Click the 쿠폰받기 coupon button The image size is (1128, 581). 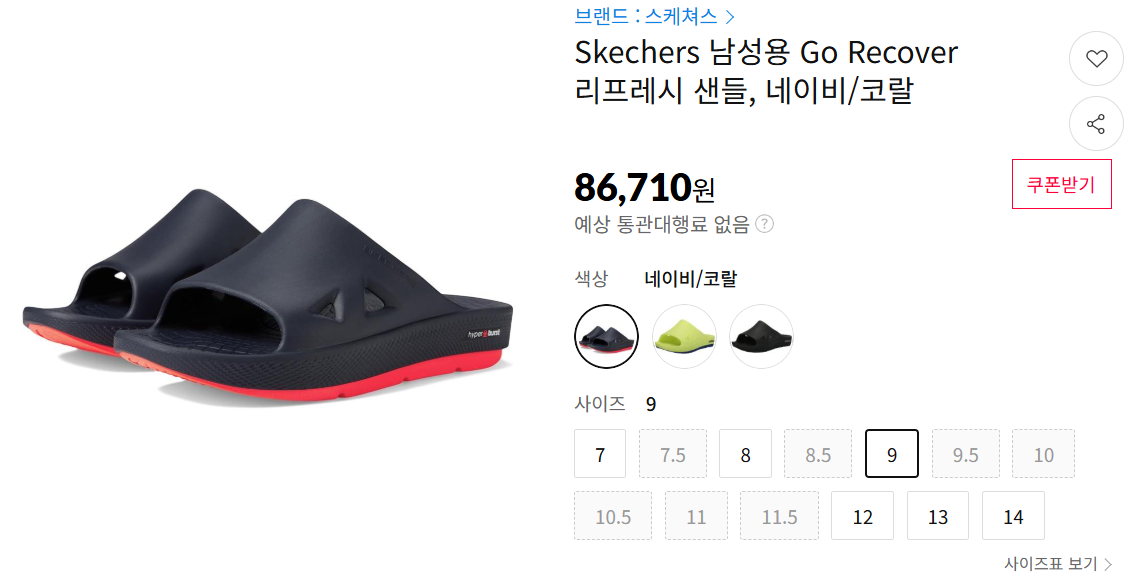click(1062, 184)
